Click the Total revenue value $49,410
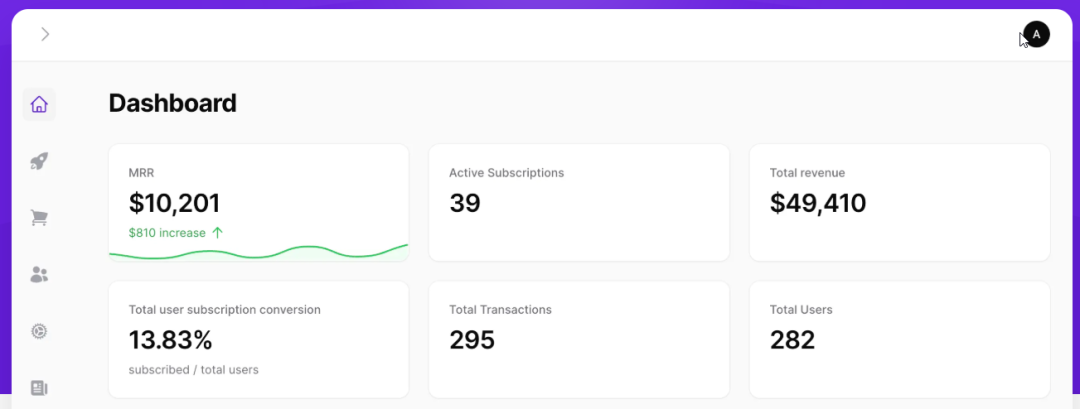1080x409 pixels. 818,203
